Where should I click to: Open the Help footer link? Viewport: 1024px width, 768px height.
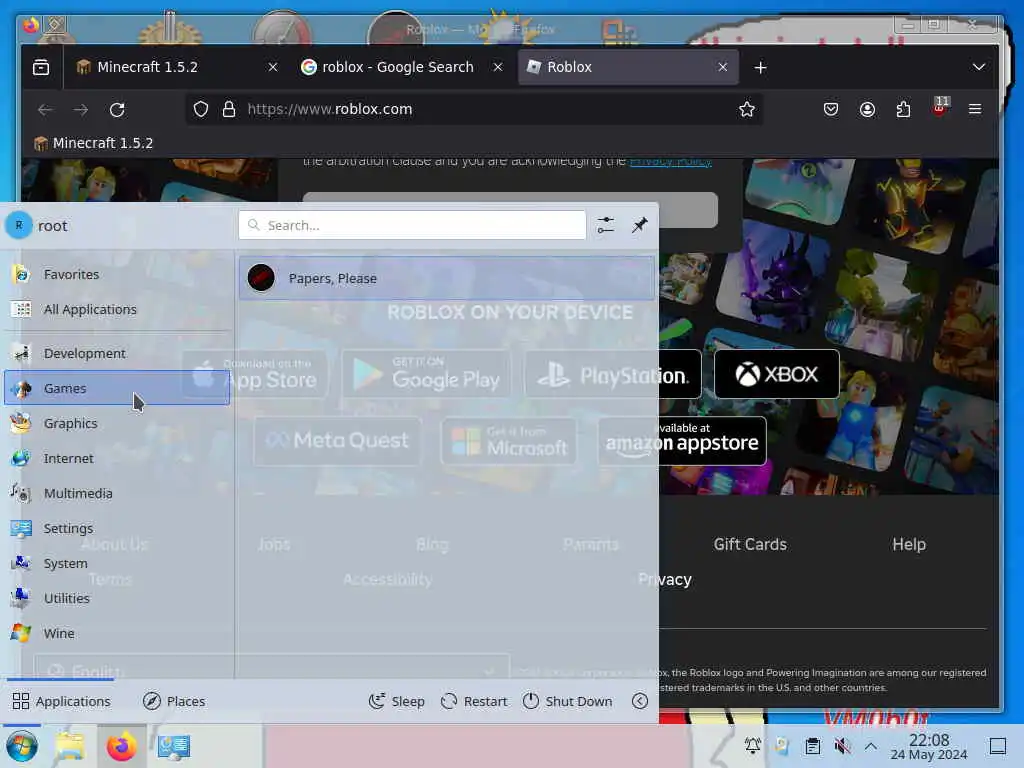coord(909,544)
